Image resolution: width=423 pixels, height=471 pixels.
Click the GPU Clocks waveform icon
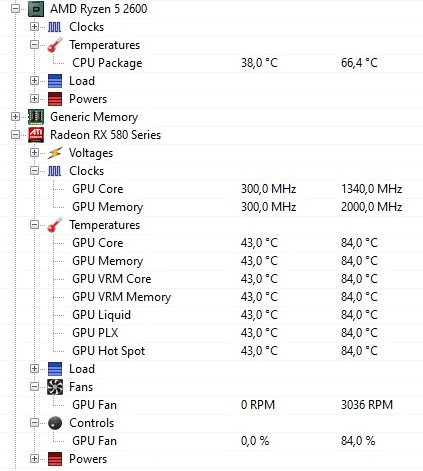tap(55, 171)
